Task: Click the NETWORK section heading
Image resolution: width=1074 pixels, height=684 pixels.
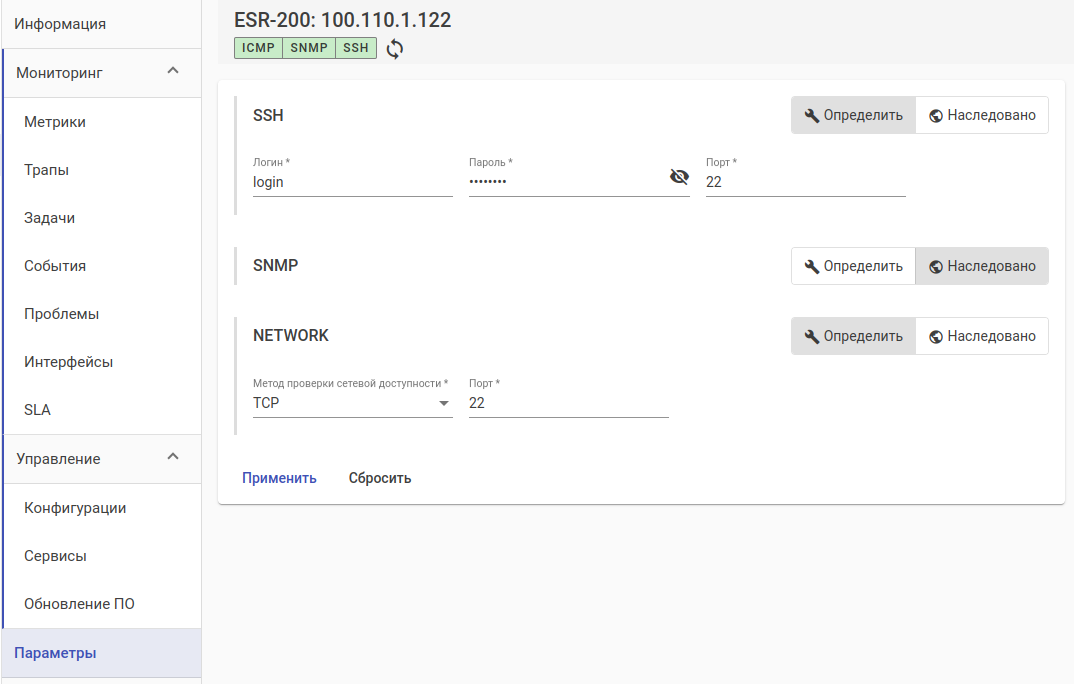Action: (291, 335)
